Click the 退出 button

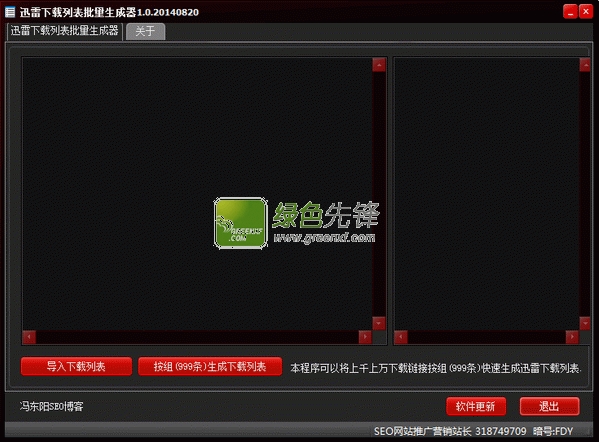pos(549,406)
